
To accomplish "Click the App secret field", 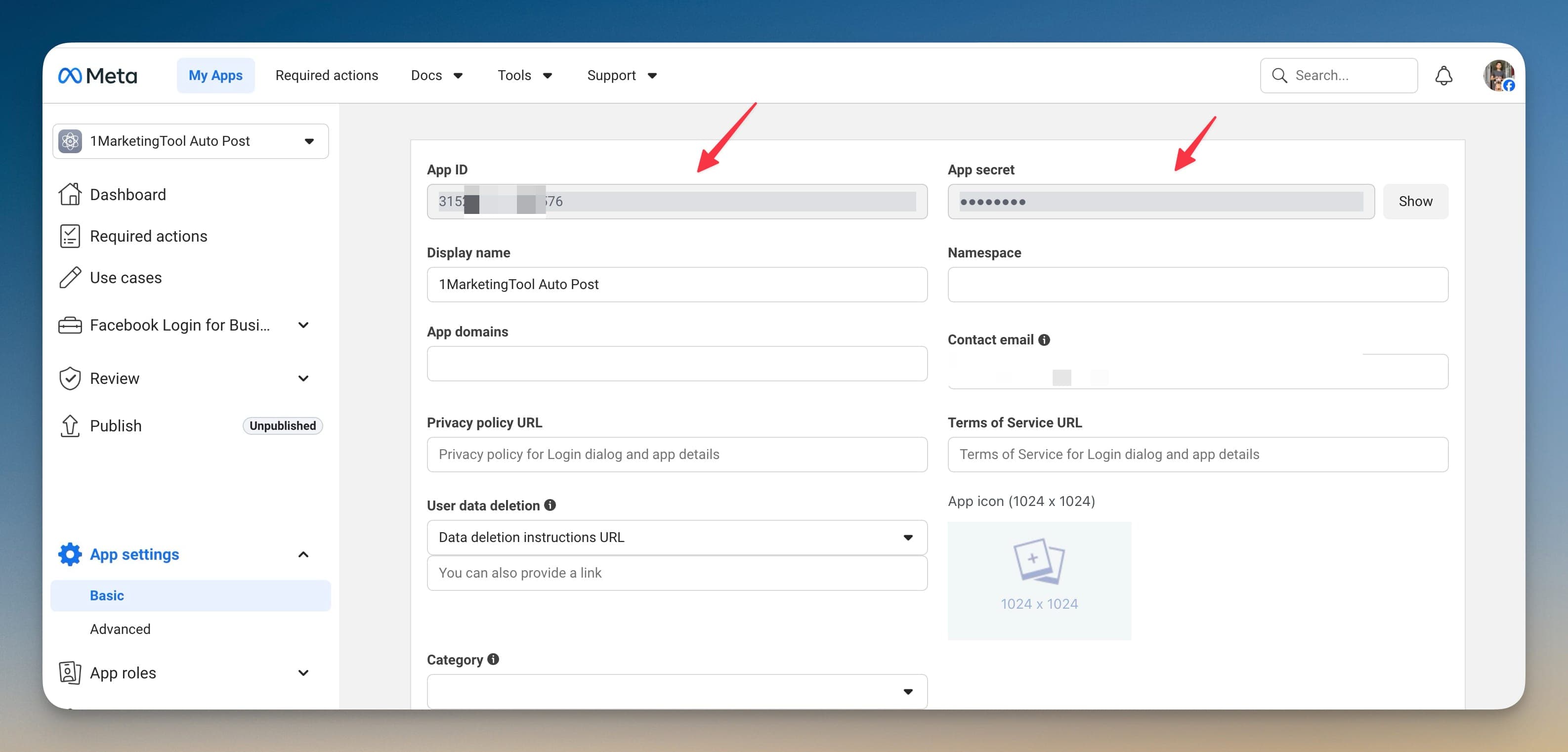I will point(1161,202).
